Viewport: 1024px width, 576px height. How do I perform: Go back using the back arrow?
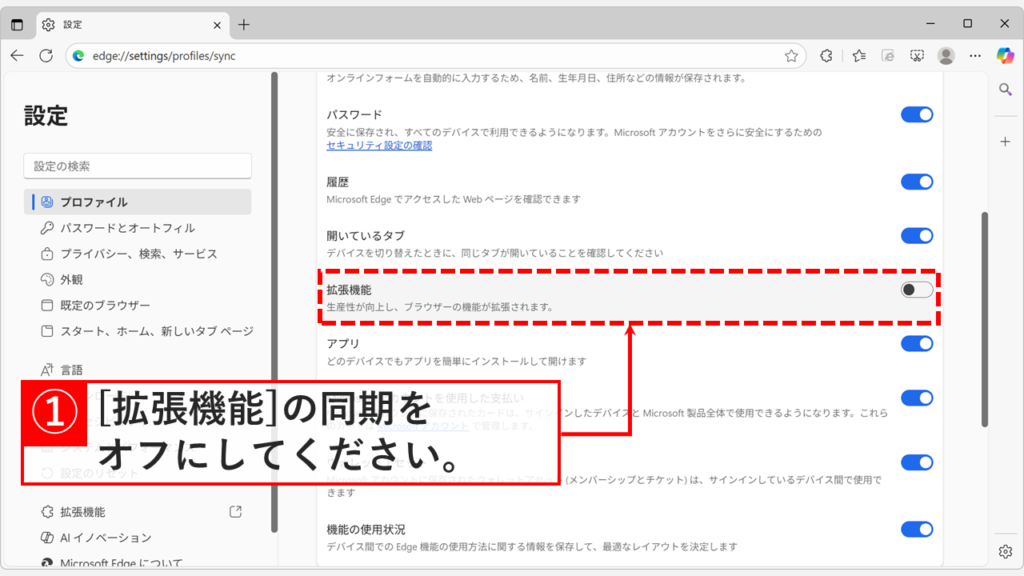pos(18,57)
